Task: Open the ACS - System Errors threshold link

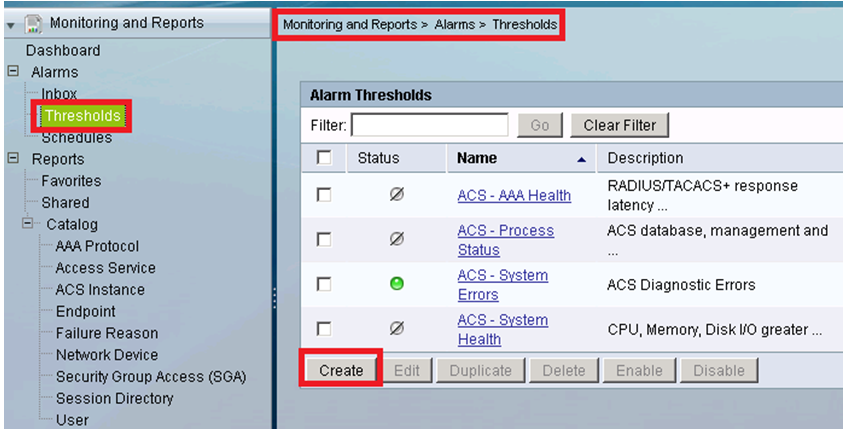Action: coord(502,285)
